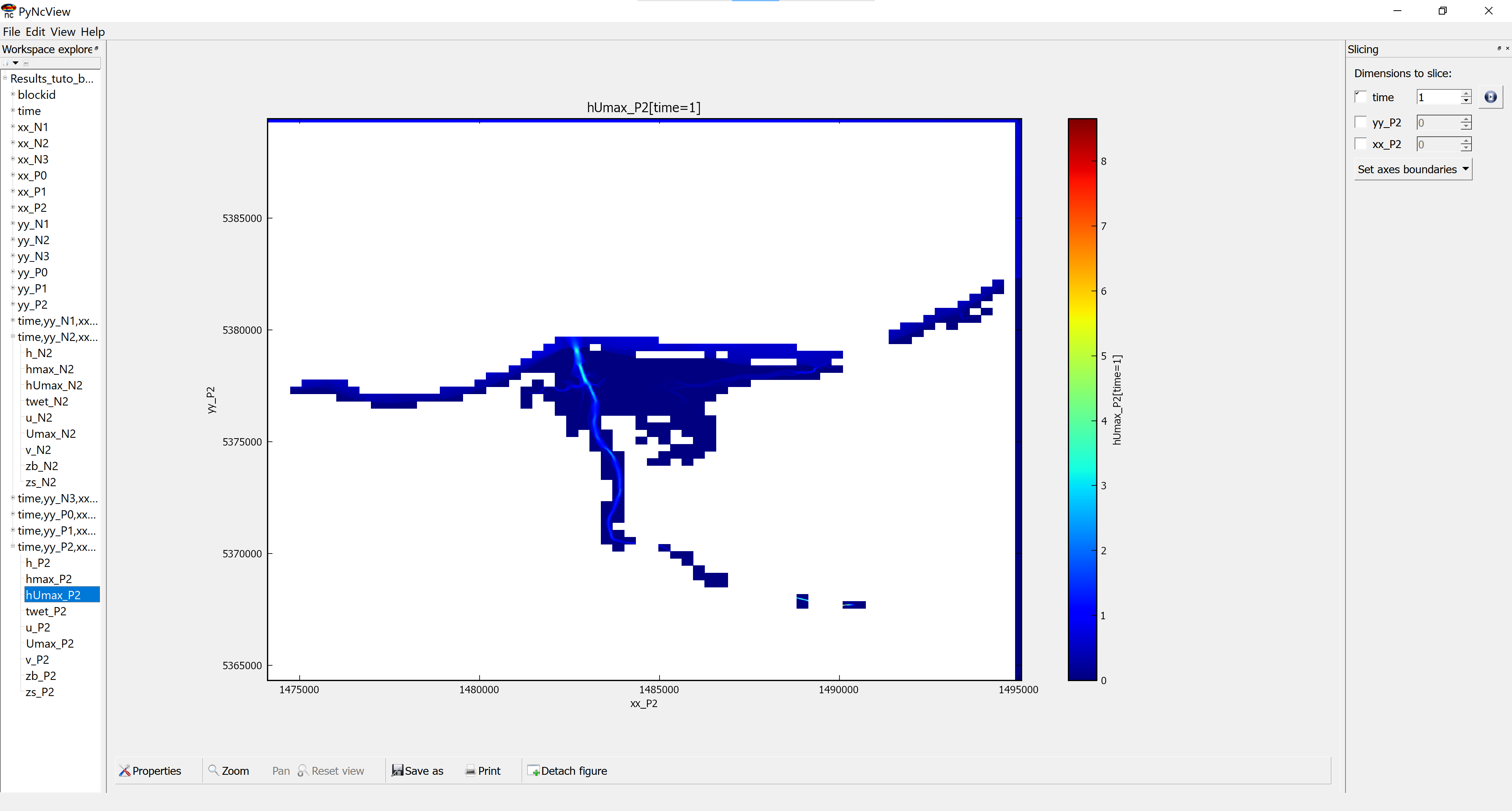
Task: Select the hmax_P2 variable in the tree
Action: (48, 579)
